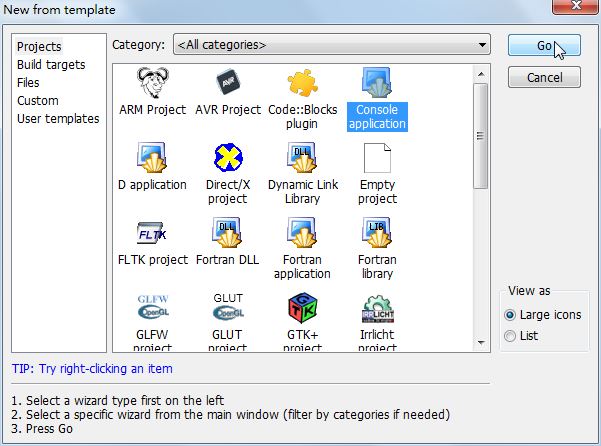
Task: Select the ARM Project template icon
Action: 153,84
